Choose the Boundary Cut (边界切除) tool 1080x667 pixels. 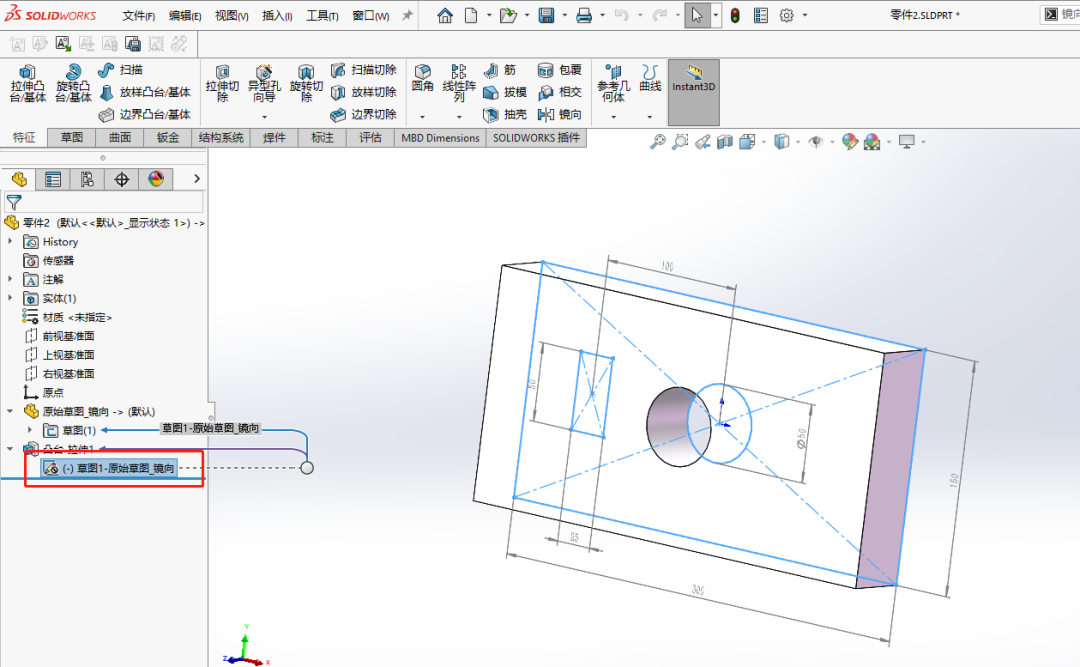click(x=364, y=114)
